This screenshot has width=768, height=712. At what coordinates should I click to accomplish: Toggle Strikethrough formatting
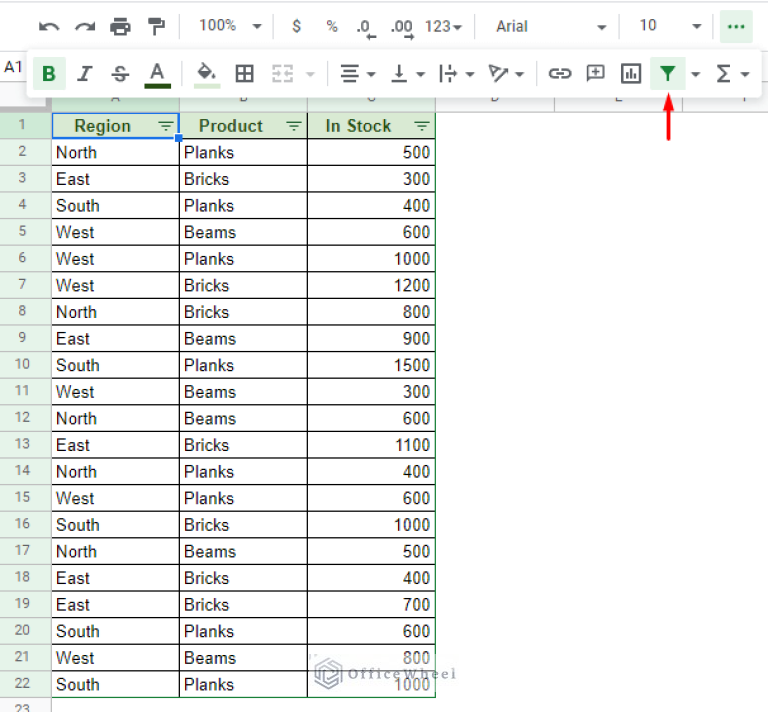(x=120, y=74)
